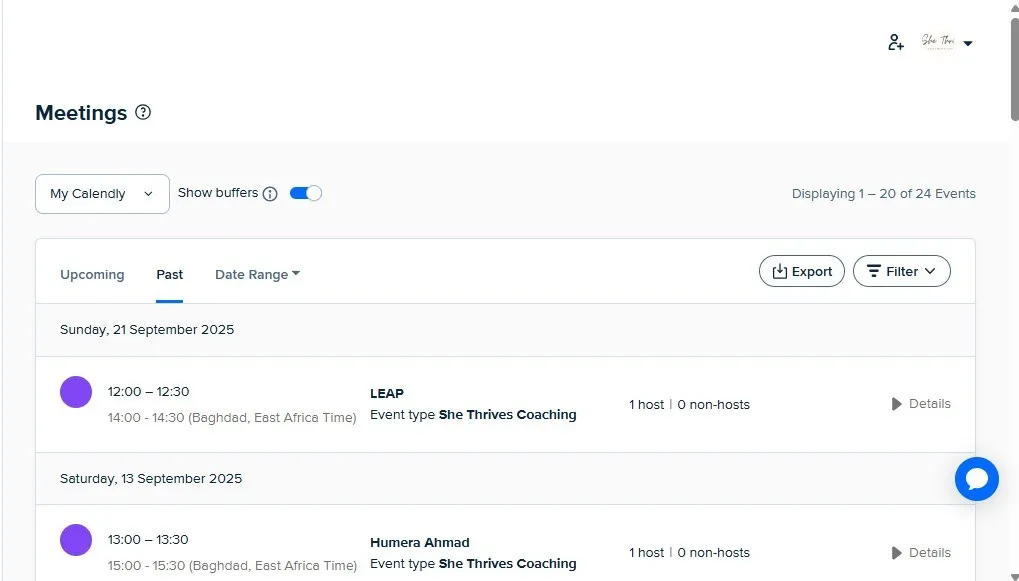Click the Export button

click(802, 271)
